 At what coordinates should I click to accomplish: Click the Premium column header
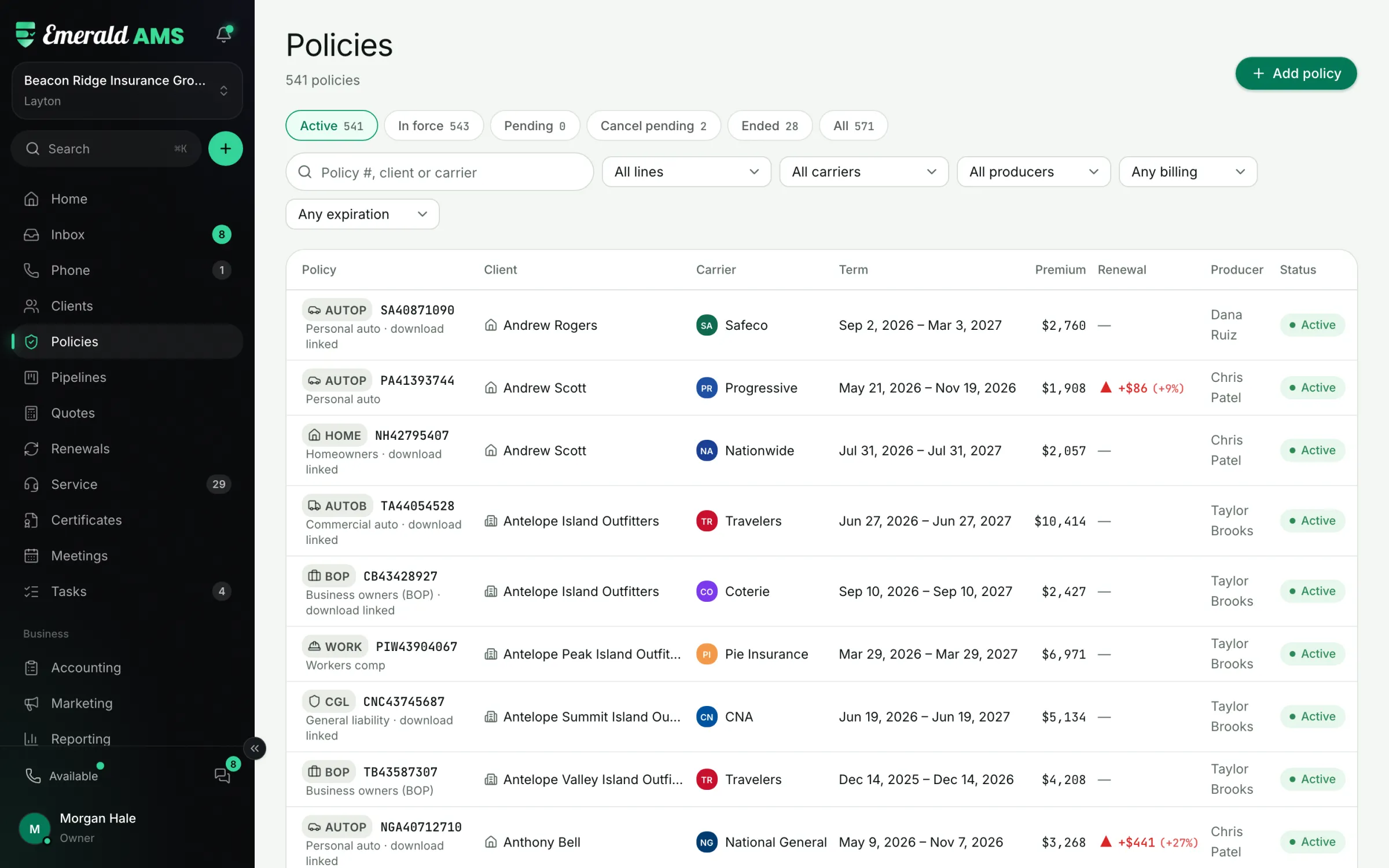click(1060, 270)
